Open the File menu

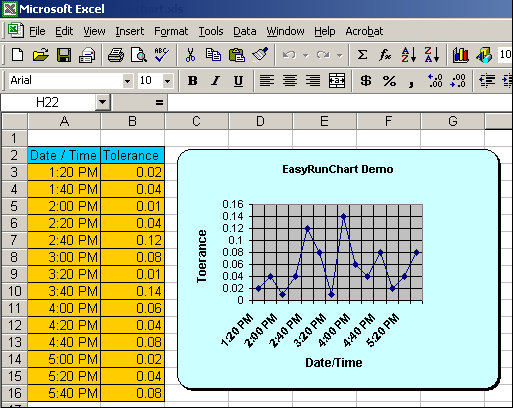[x=37, y=31]
